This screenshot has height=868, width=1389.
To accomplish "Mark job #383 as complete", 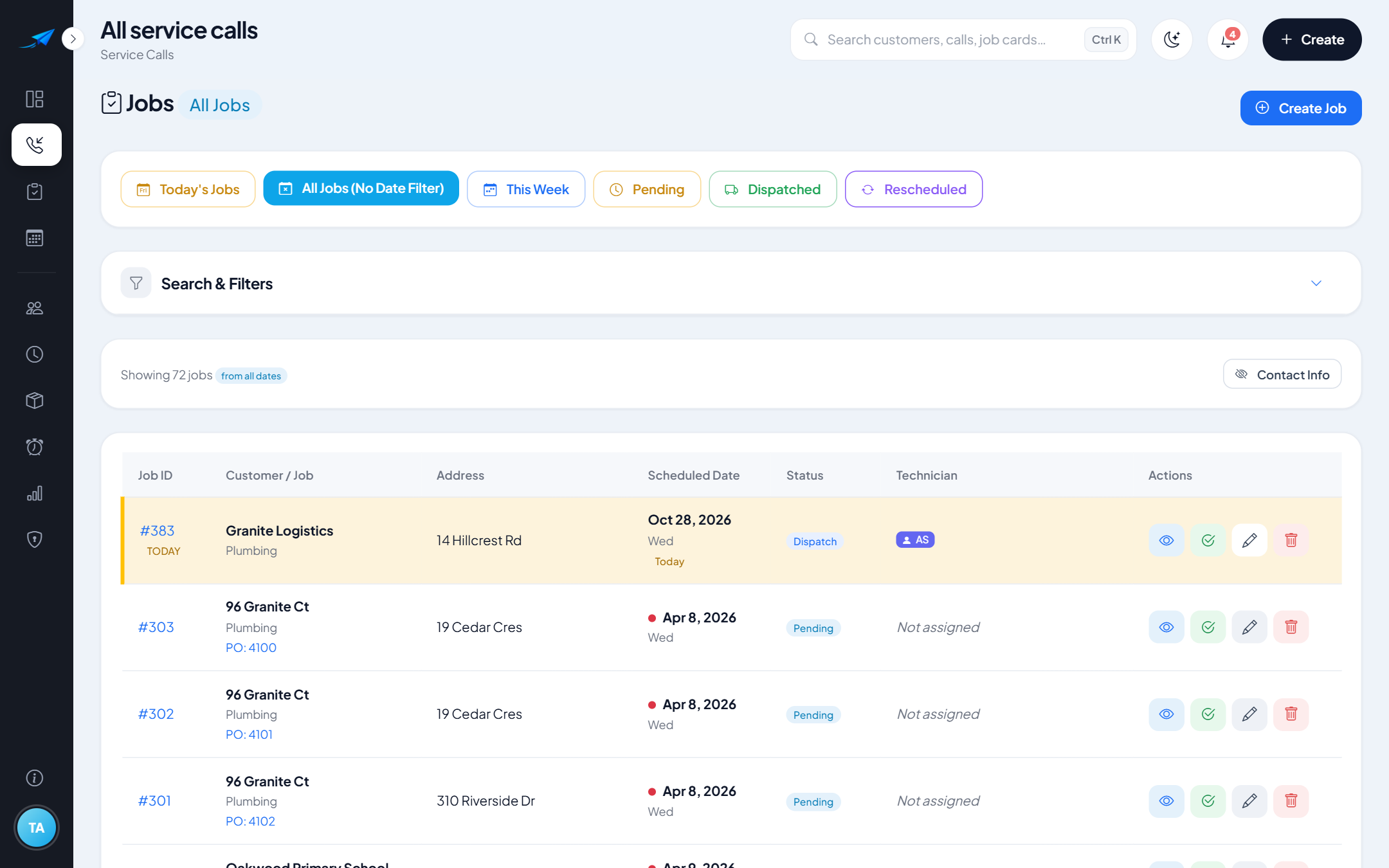I will point(1208,540).
